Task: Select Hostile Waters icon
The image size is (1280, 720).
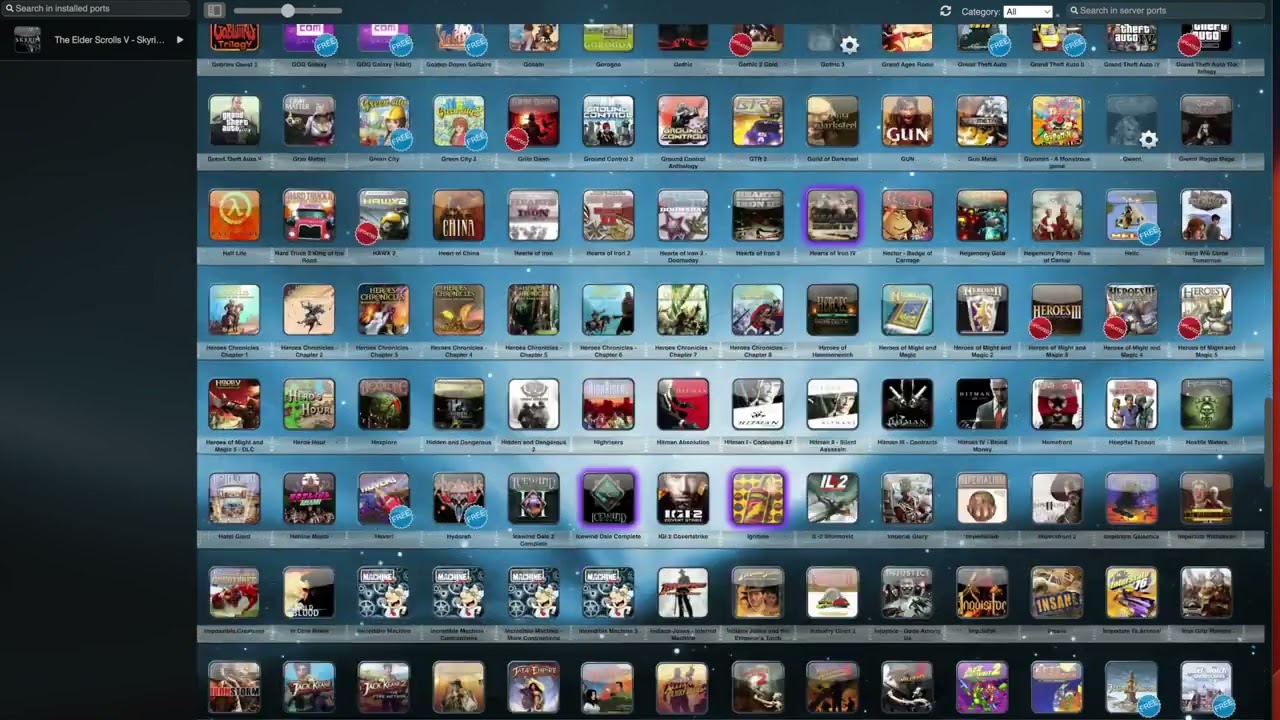Action: [1206, 403]
